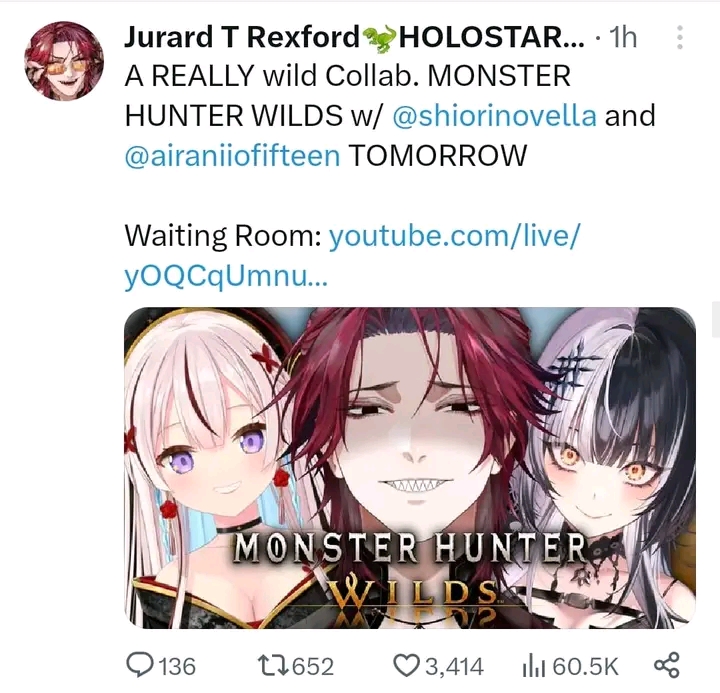Open the three-dot more options menu
The height and width of the screenshot is (693, 720).
click(x=680, y=37)
